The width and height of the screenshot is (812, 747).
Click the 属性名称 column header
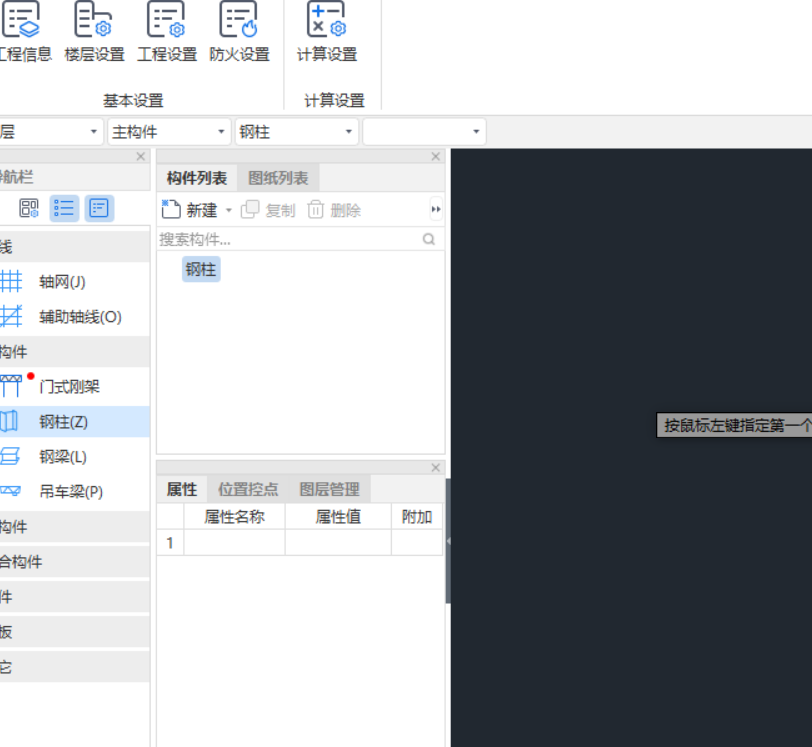click(234, 516)
